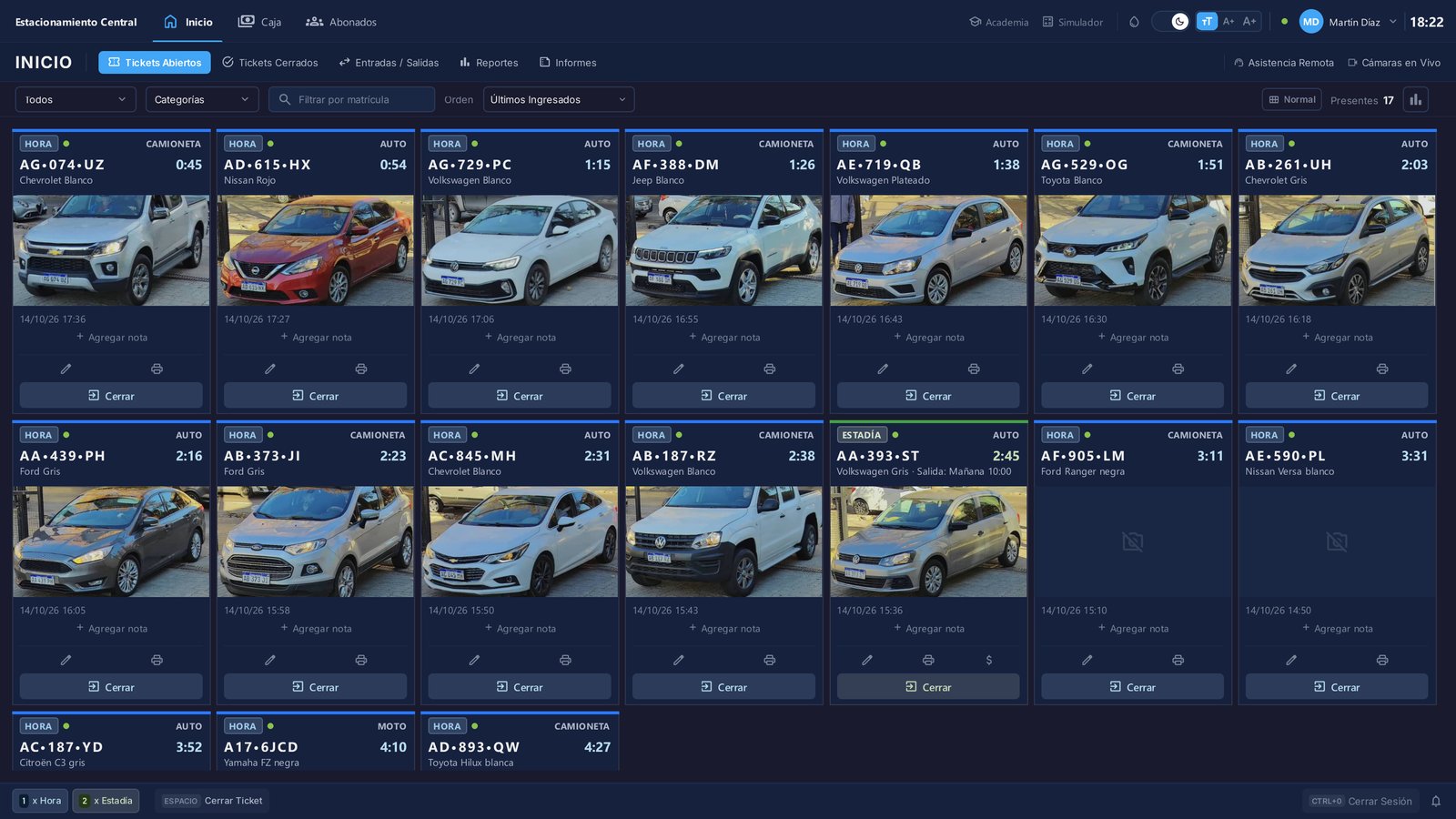Viewport: 1456px width, 819px height.
Task: Expand the Martín Díaz user menu
Action: [x=1348, y=22]
